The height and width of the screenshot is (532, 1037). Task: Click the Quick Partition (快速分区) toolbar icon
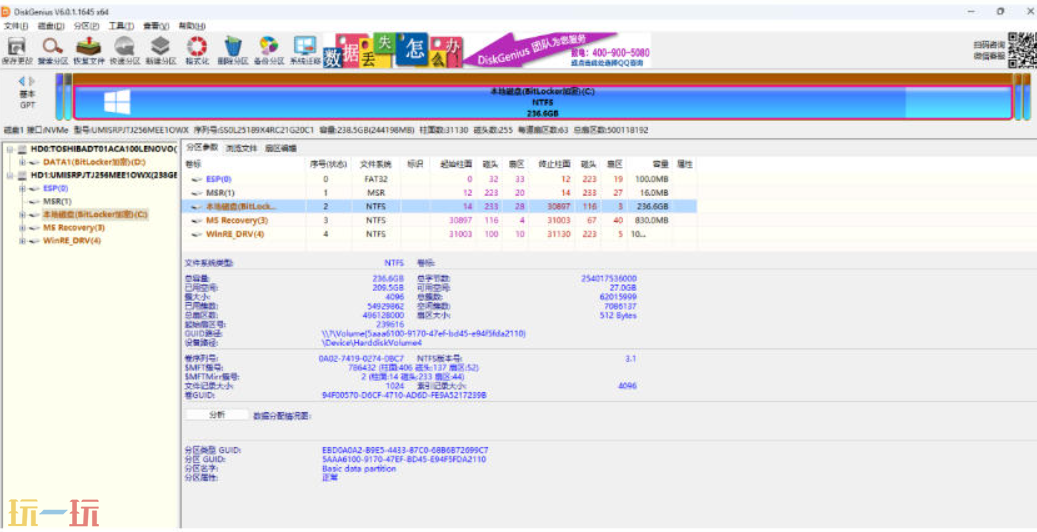124,50
